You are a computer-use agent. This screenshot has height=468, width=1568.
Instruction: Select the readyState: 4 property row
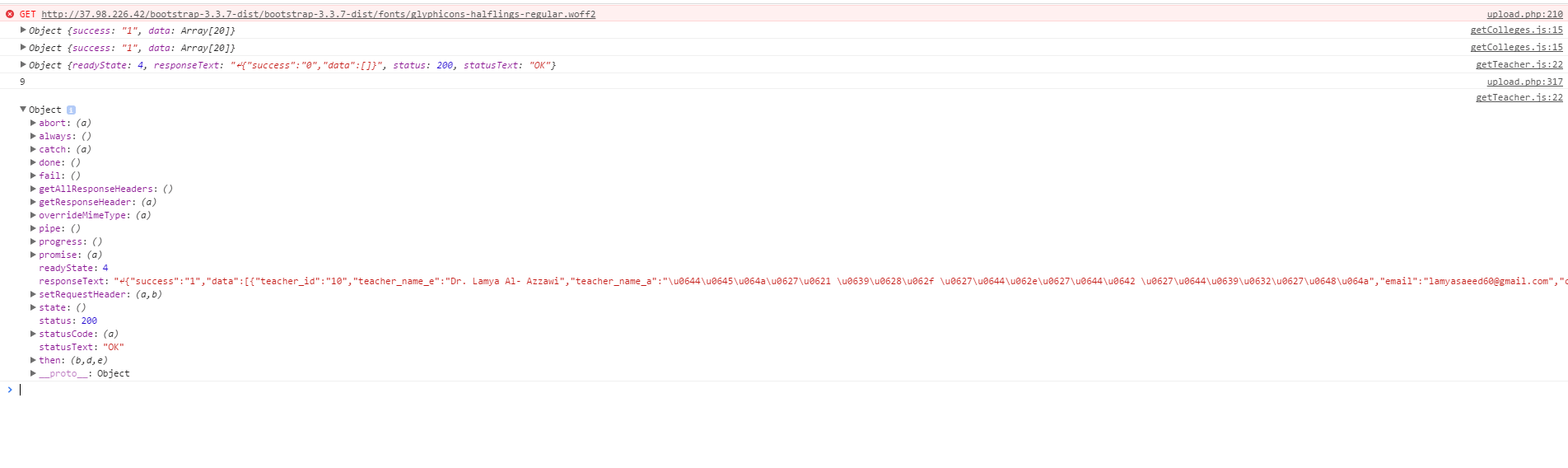(73, 268)
